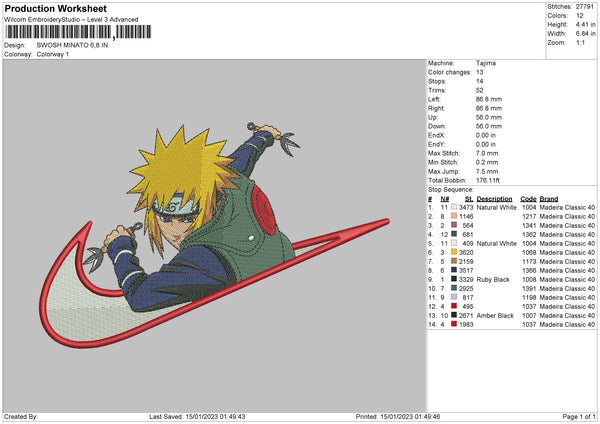600x424 pixels.
Task: Select Max Jump value '7.5 mm'
Action: [x=487, y=171]
